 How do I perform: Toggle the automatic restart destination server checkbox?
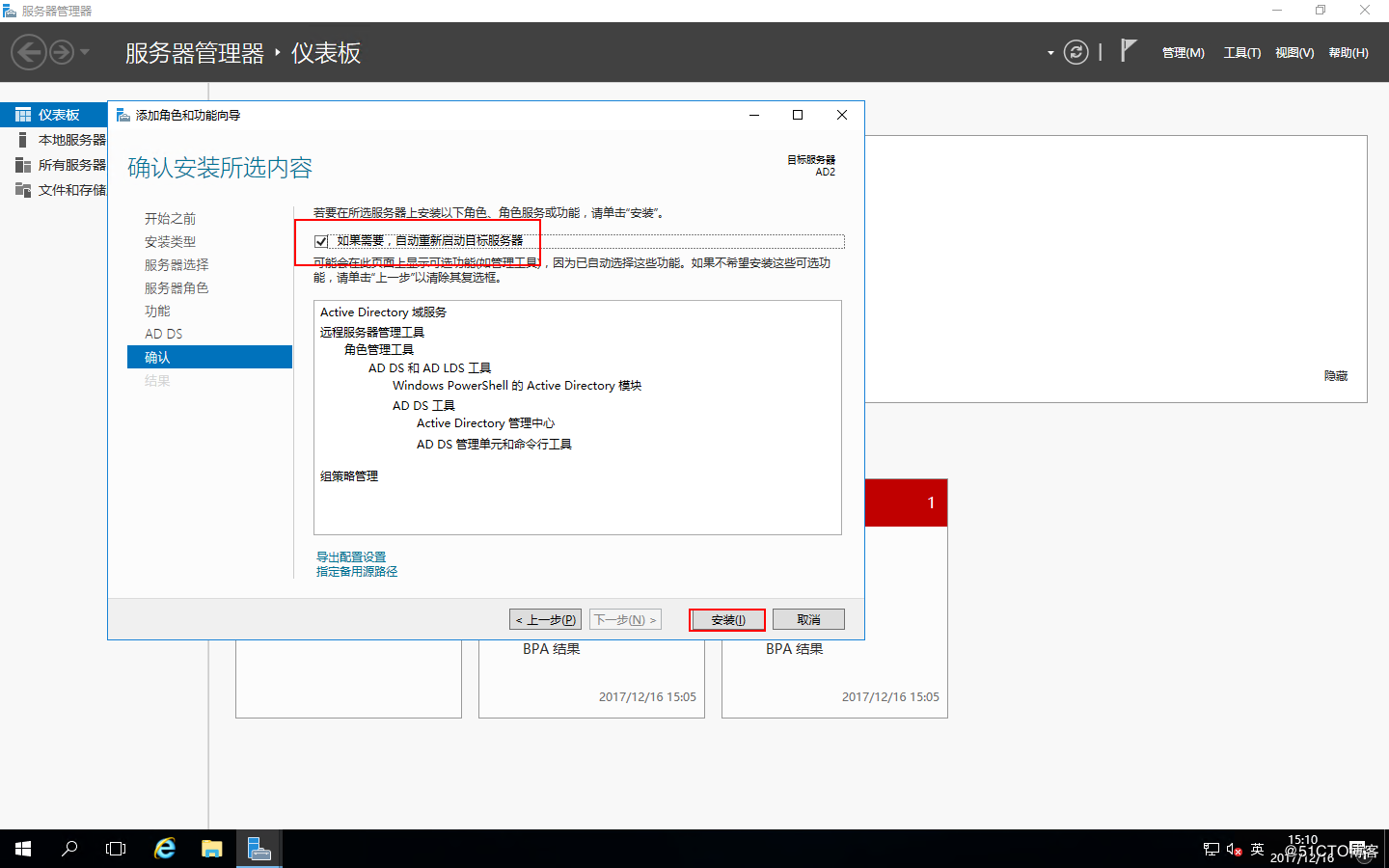[321, 241]
